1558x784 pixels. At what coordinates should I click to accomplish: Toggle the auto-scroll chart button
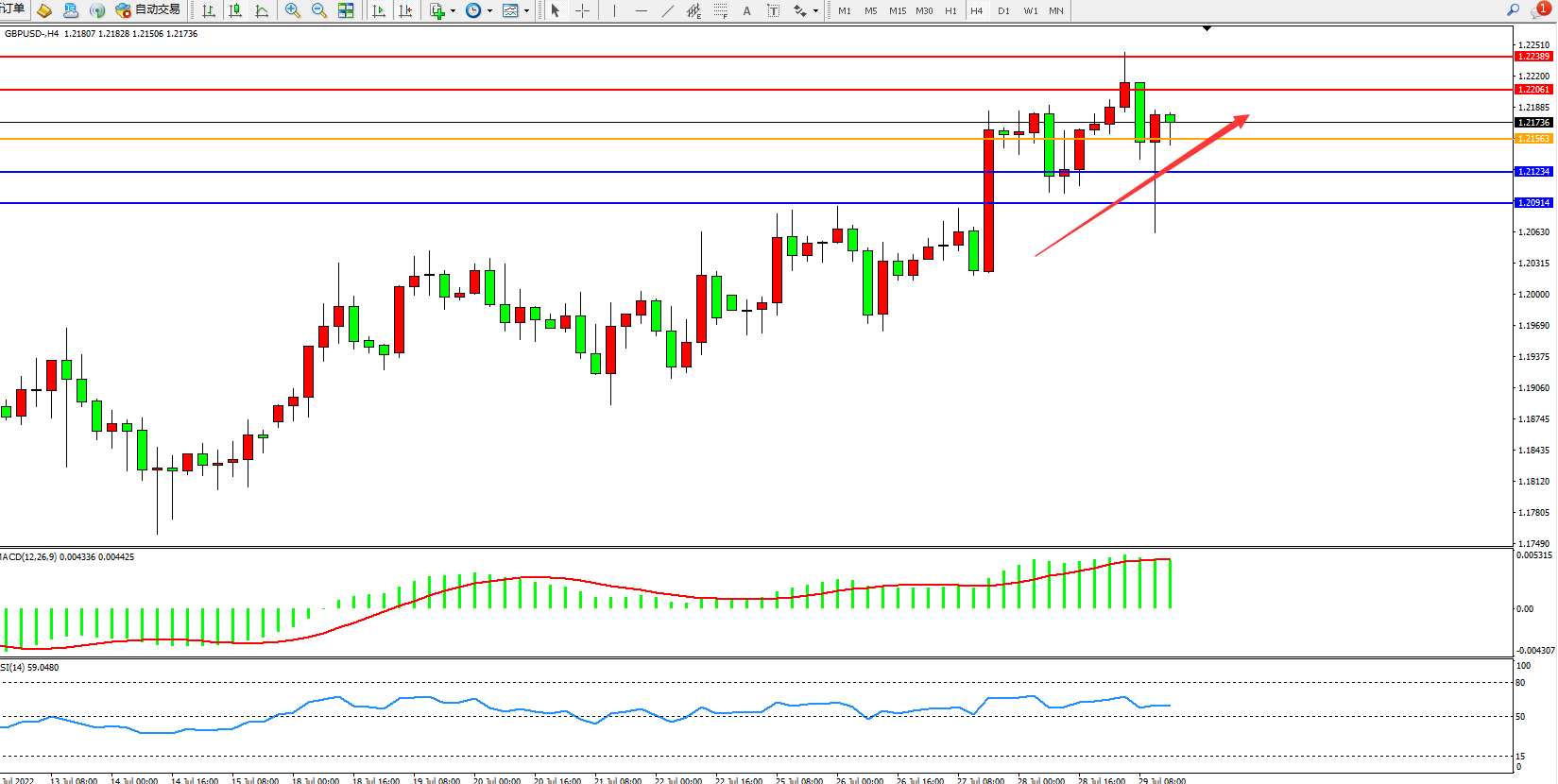(379, 10)
